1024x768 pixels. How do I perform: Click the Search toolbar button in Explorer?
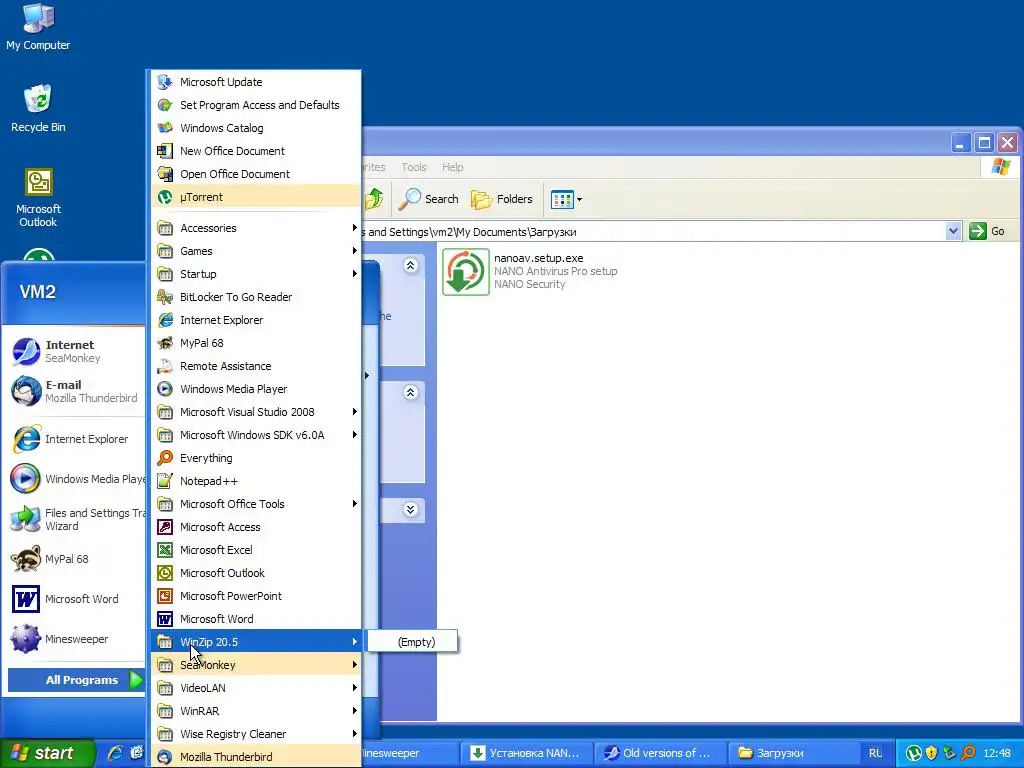click(429, 199)
